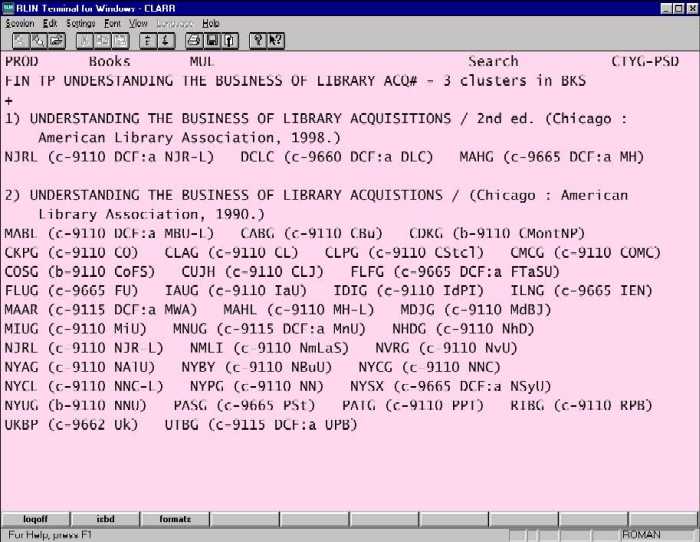
Task: Click the 'Books' header text
Action: (109, 61)
